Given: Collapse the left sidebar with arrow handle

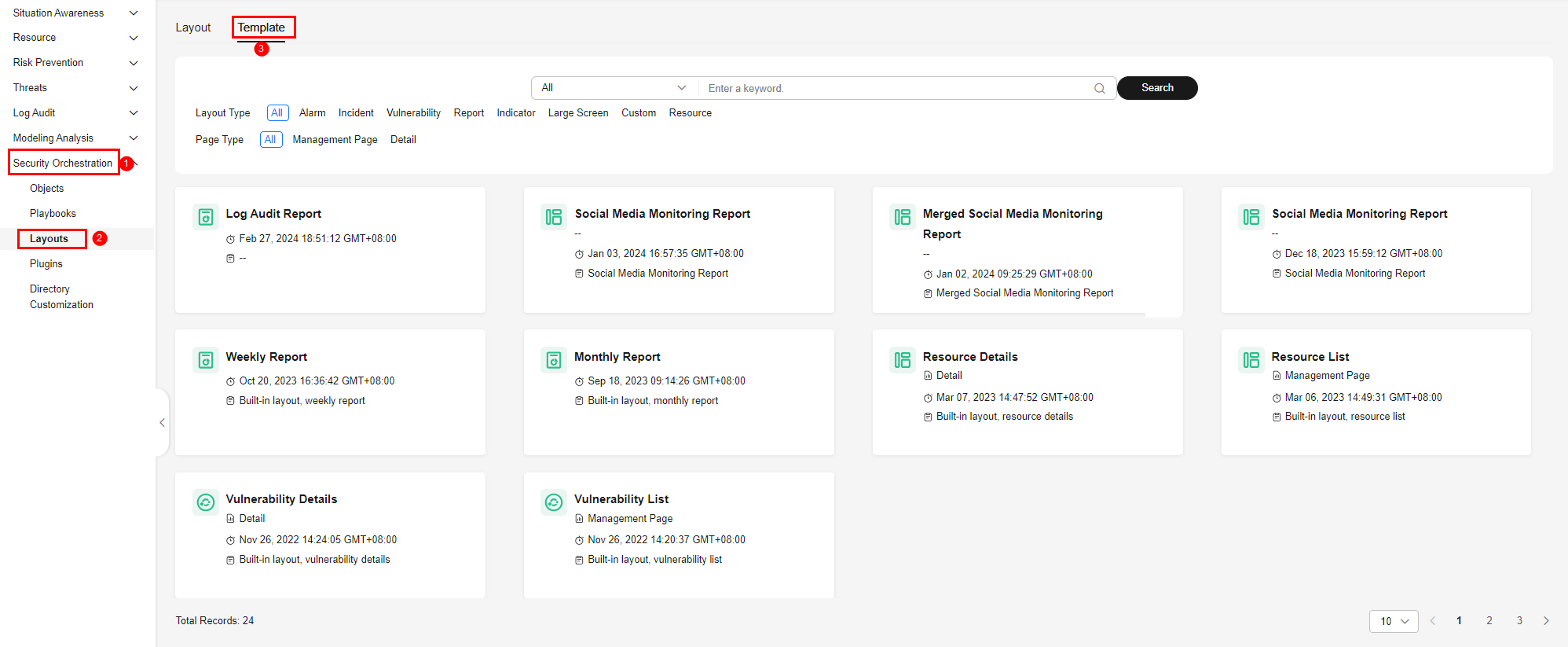Looking at the screenshot, I should point(162,423).
